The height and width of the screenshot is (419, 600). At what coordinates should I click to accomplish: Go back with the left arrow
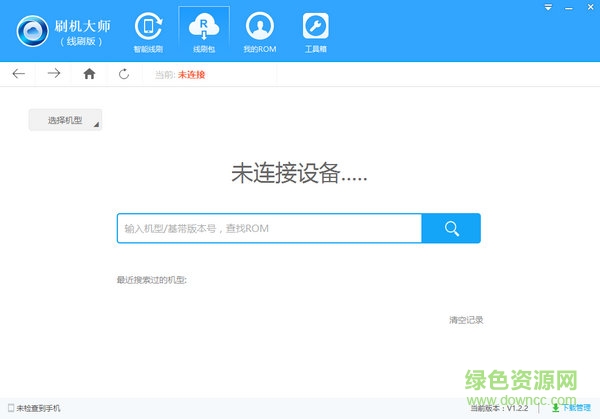pos(18,73)
